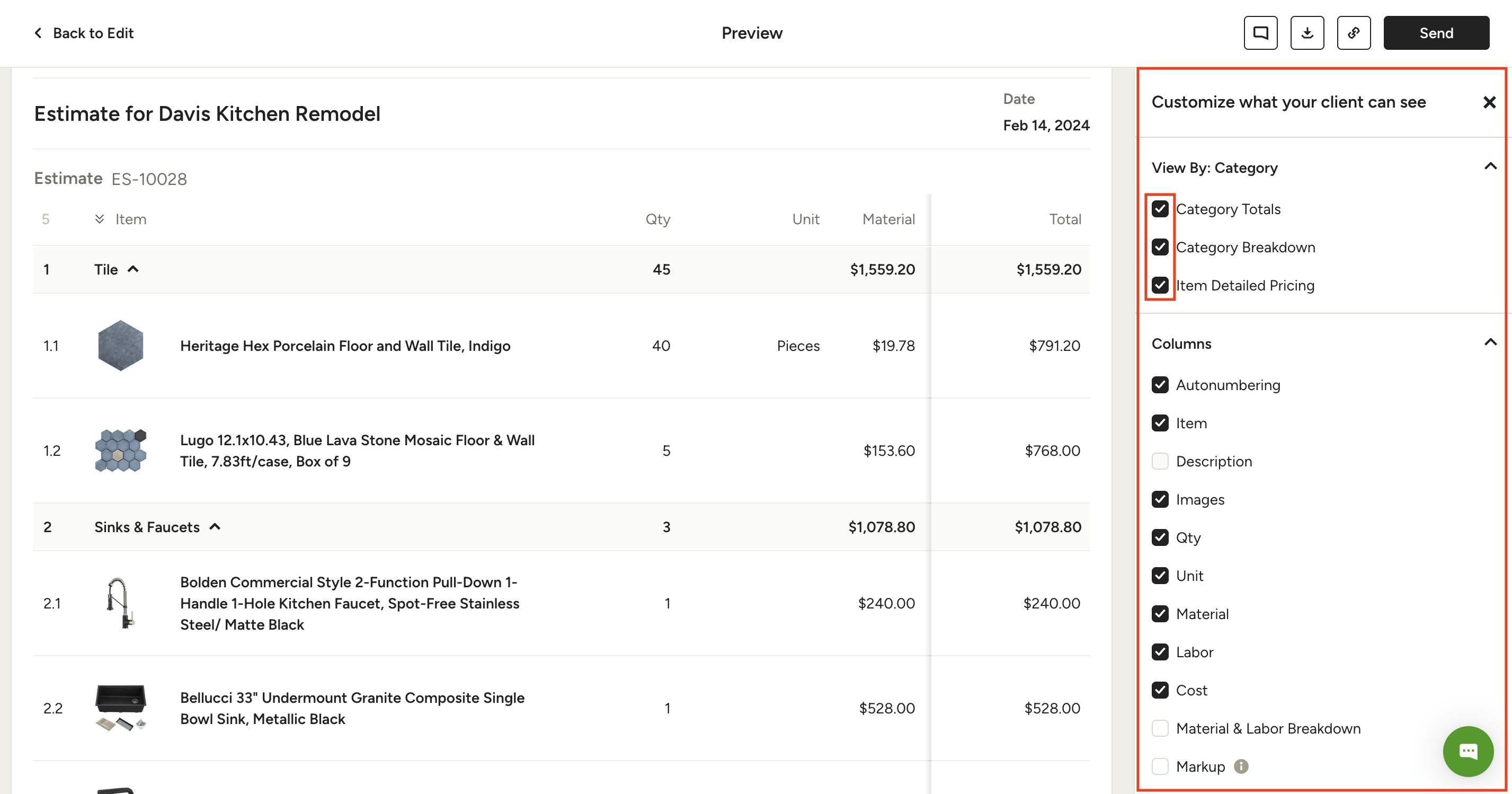Close the customize panel with X
1512x794 pixels.
1489,102
